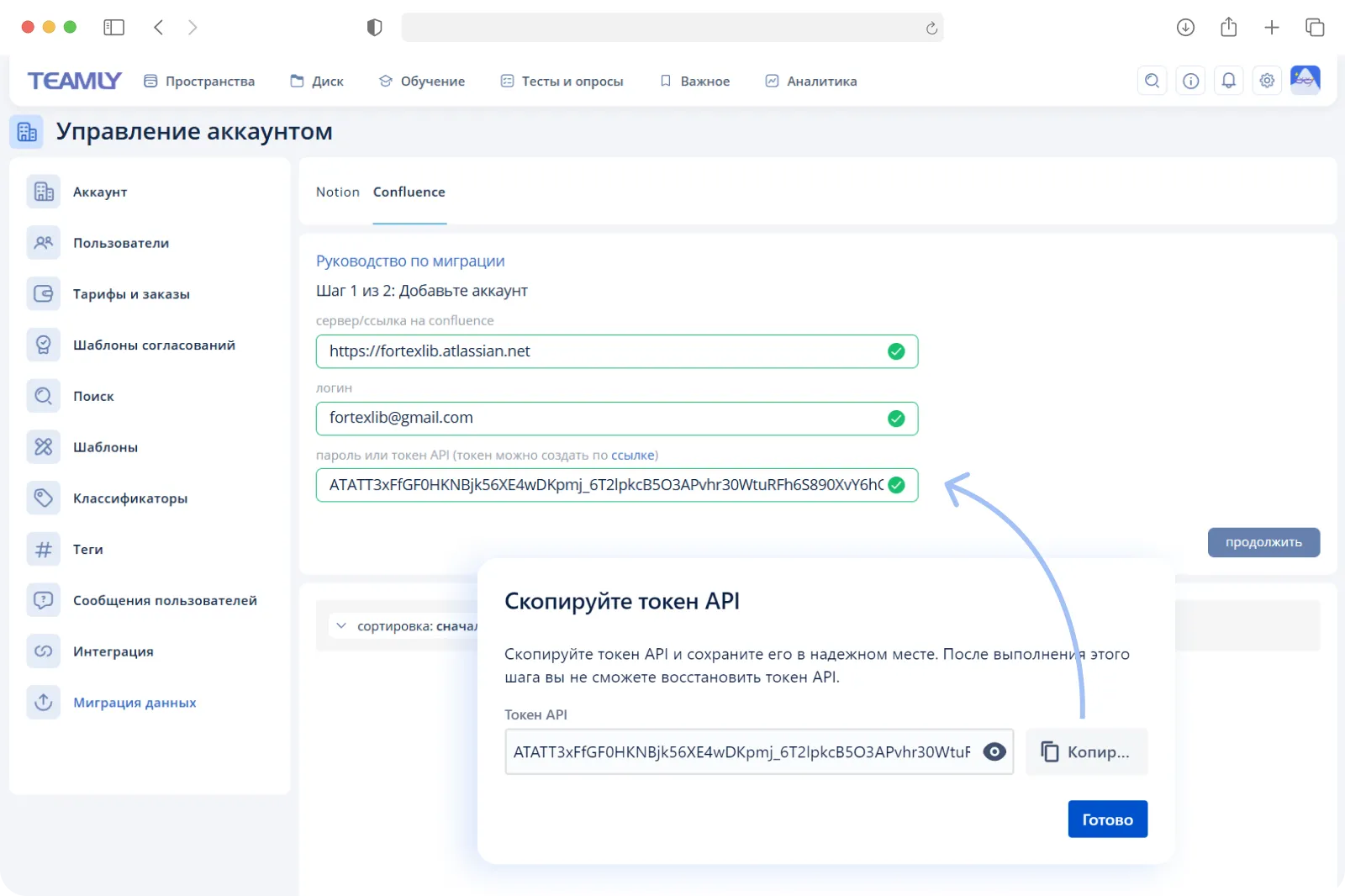Select the sidebar entry labeled Поиск
This screenshot has width=1345, height=896.
click(x=93, y=396)
